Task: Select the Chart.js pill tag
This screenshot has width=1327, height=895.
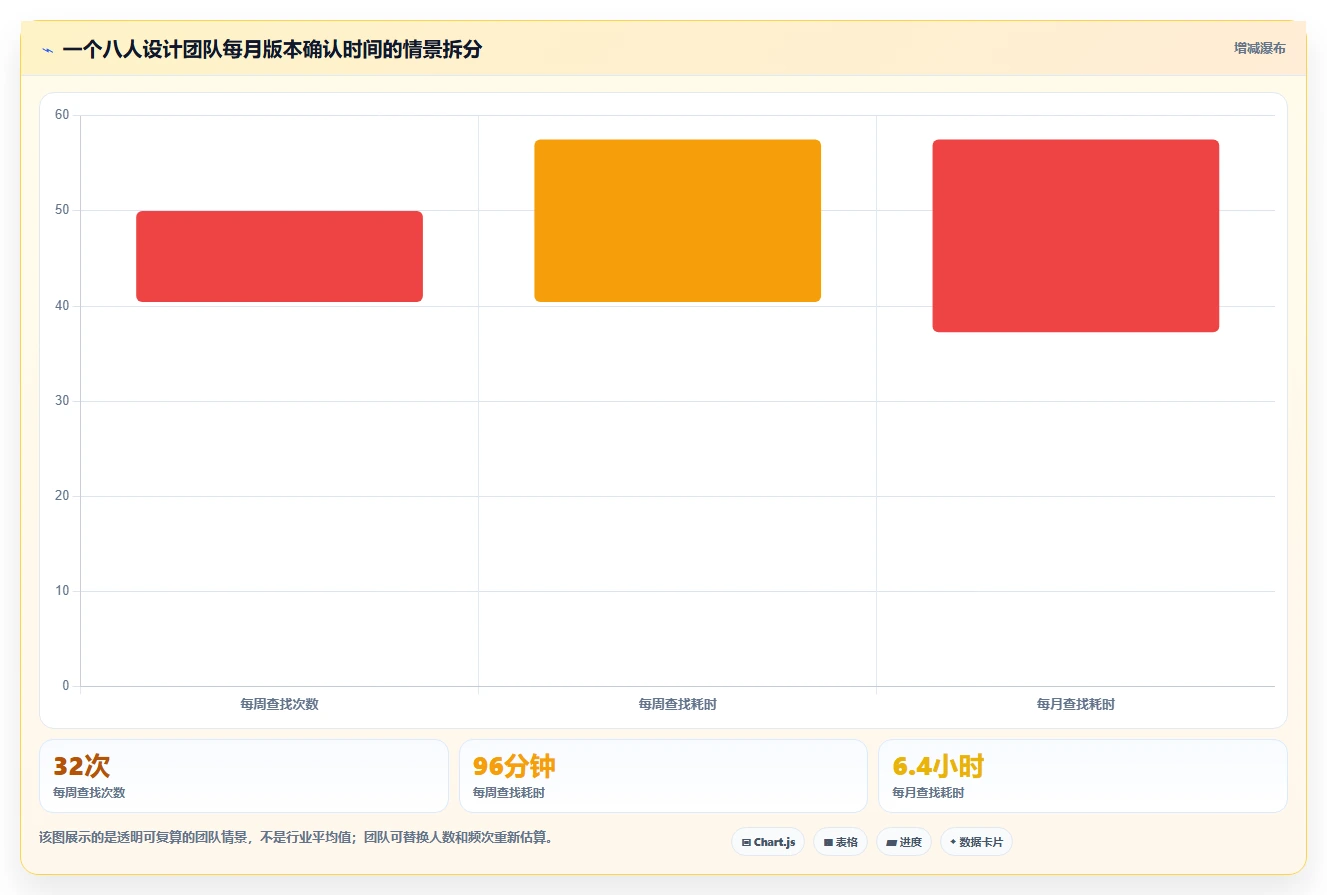Action: (x=768, y=842)
